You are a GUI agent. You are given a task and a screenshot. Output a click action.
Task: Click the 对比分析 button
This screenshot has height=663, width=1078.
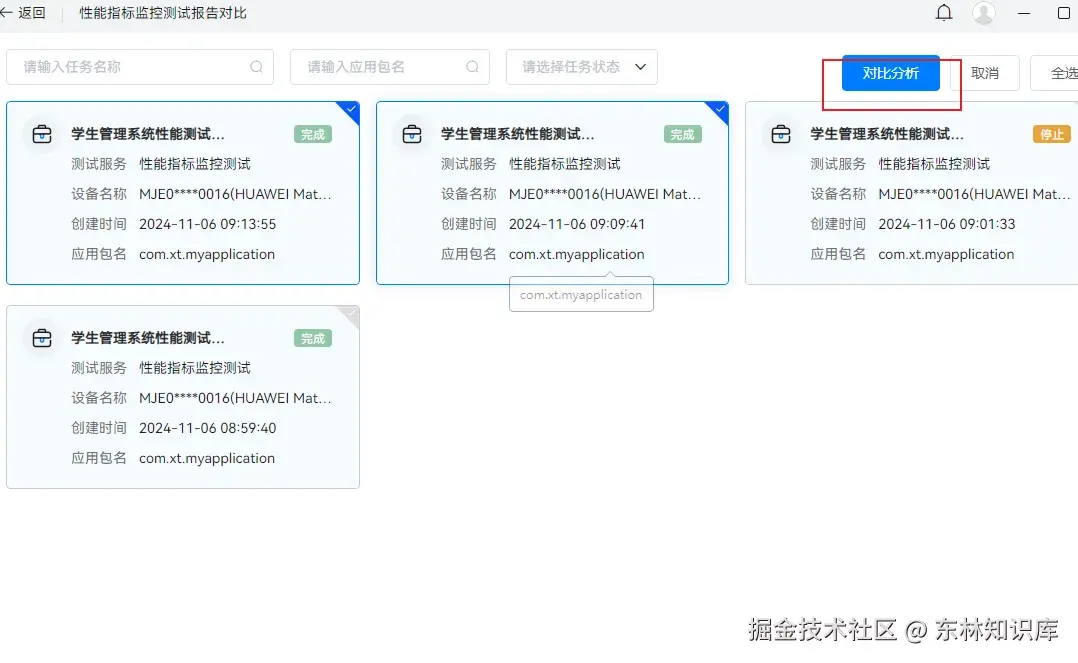click(890, 73)
